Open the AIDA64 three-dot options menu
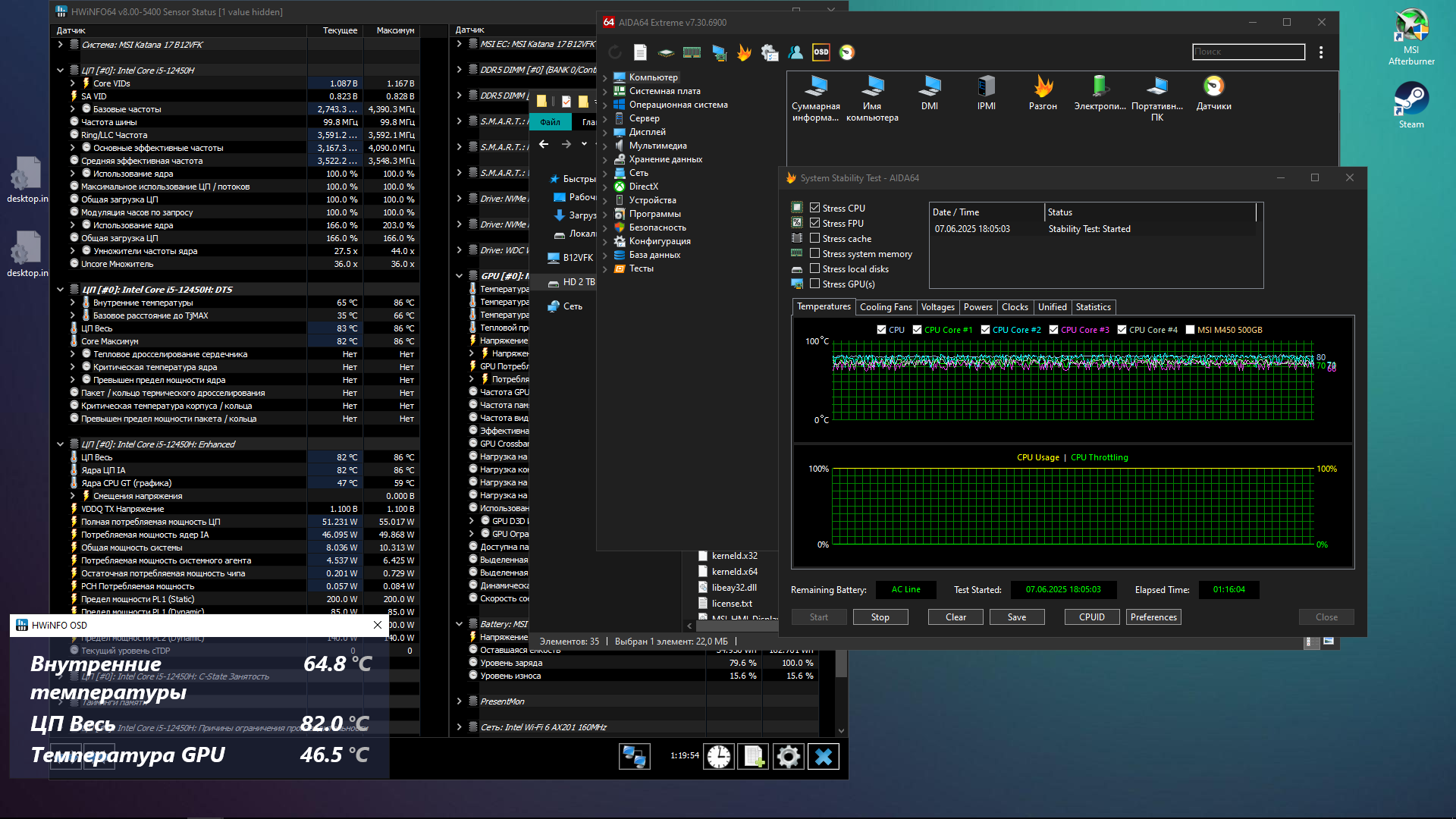 [x=1321, y=52]
